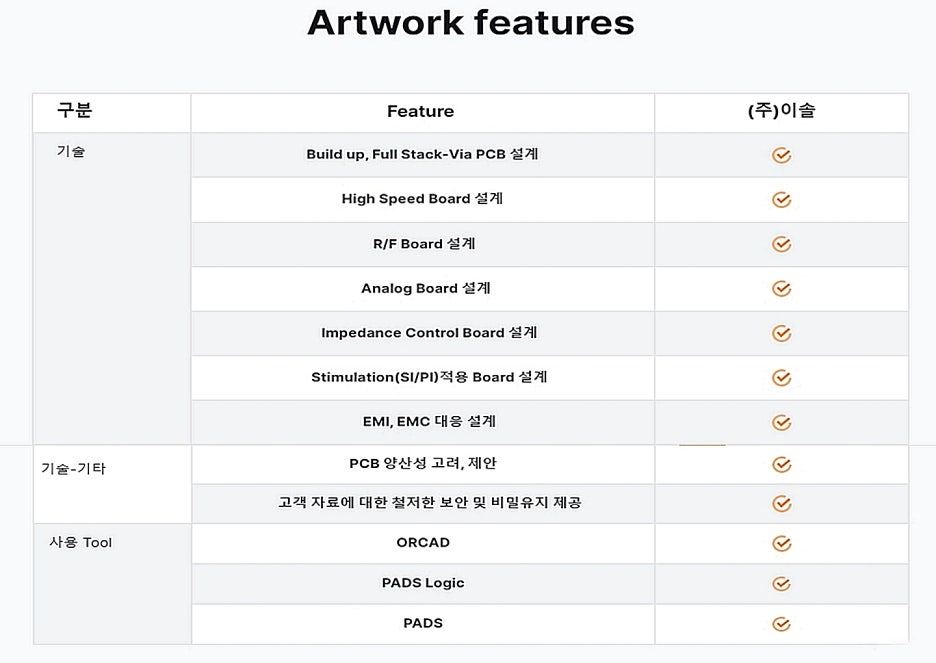Click the checkmark next to High Speed Board 설계

tap(781, 199)
